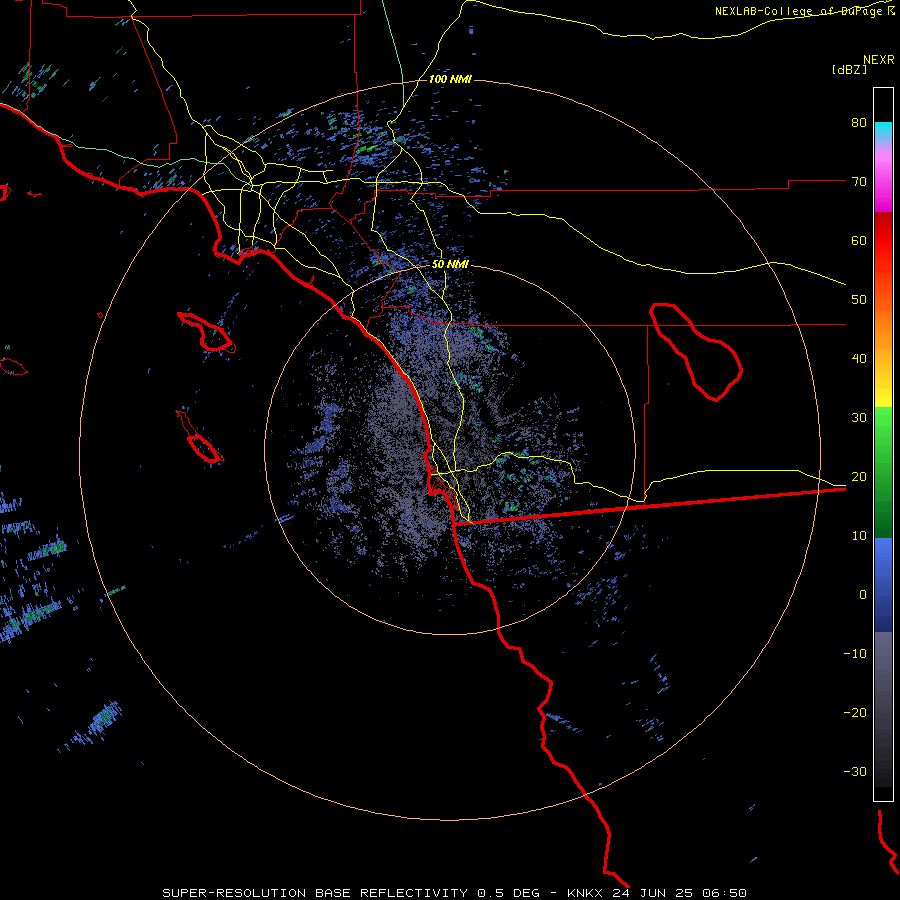900x900 pixels.
Task: Click the 10 value on dBZ scale
Action: pyautogui.click(x=859, y=536)
